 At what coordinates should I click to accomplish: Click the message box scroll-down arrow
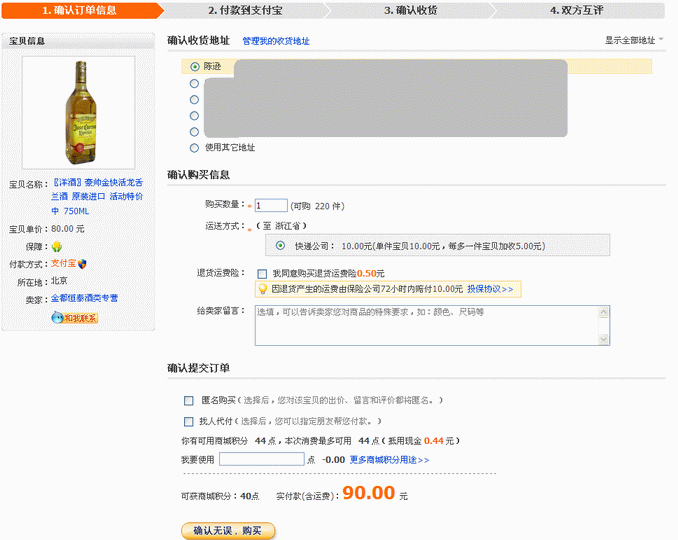pos(603,340)
